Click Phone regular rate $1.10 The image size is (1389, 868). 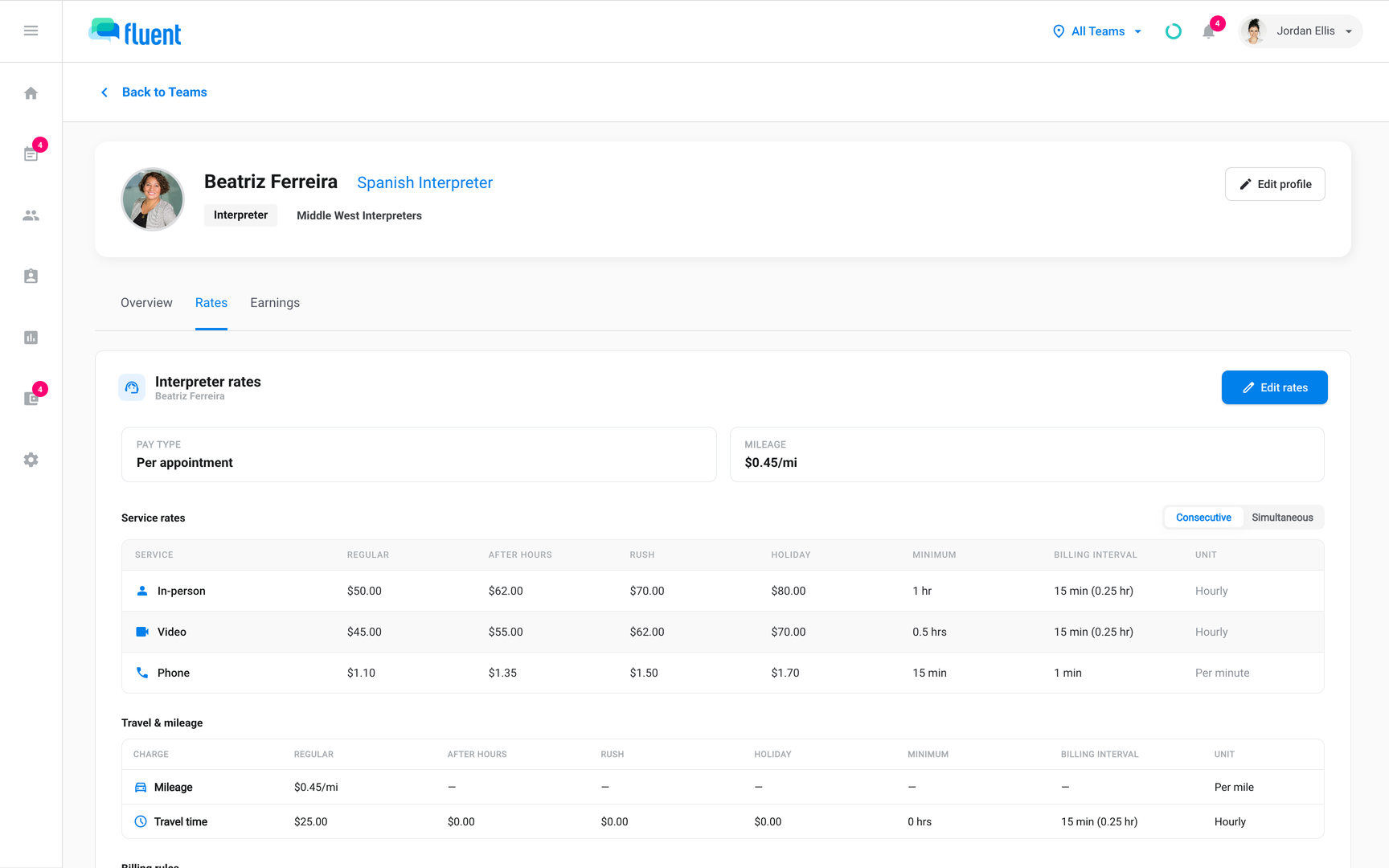(361, 673)
